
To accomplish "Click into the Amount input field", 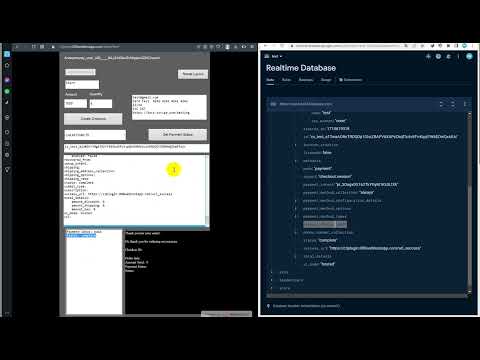I will pos(76,104).
